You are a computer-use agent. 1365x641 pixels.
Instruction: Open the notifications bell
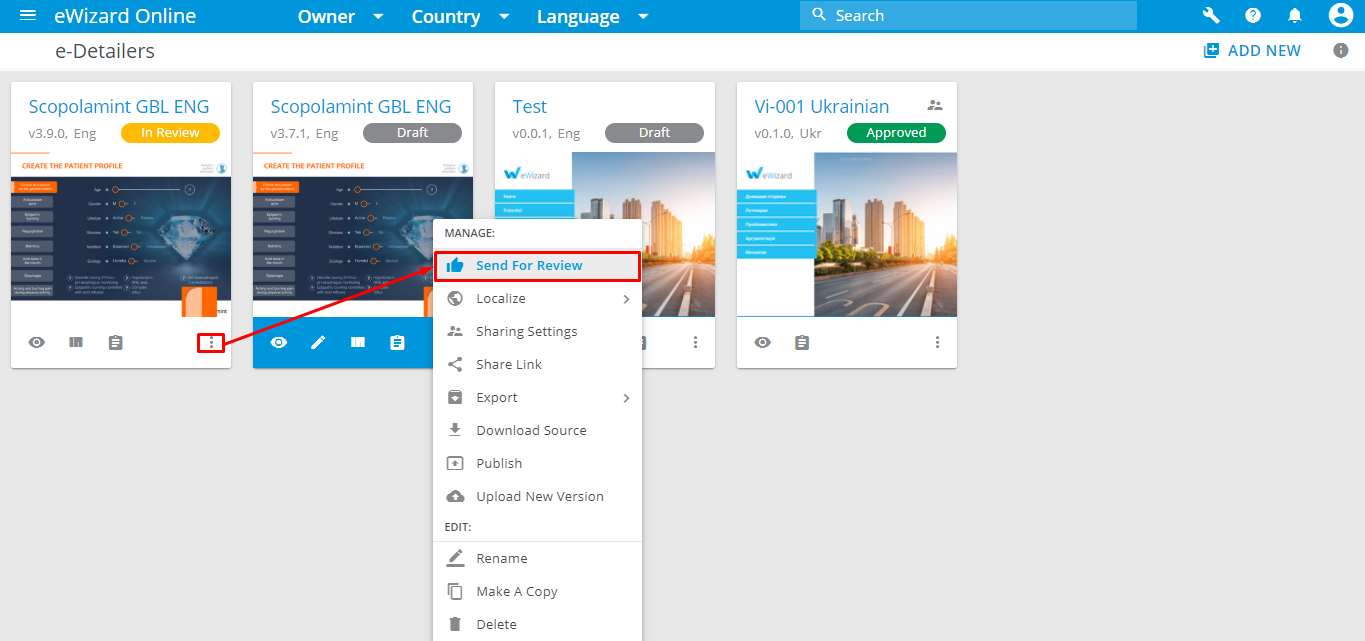1294,16
